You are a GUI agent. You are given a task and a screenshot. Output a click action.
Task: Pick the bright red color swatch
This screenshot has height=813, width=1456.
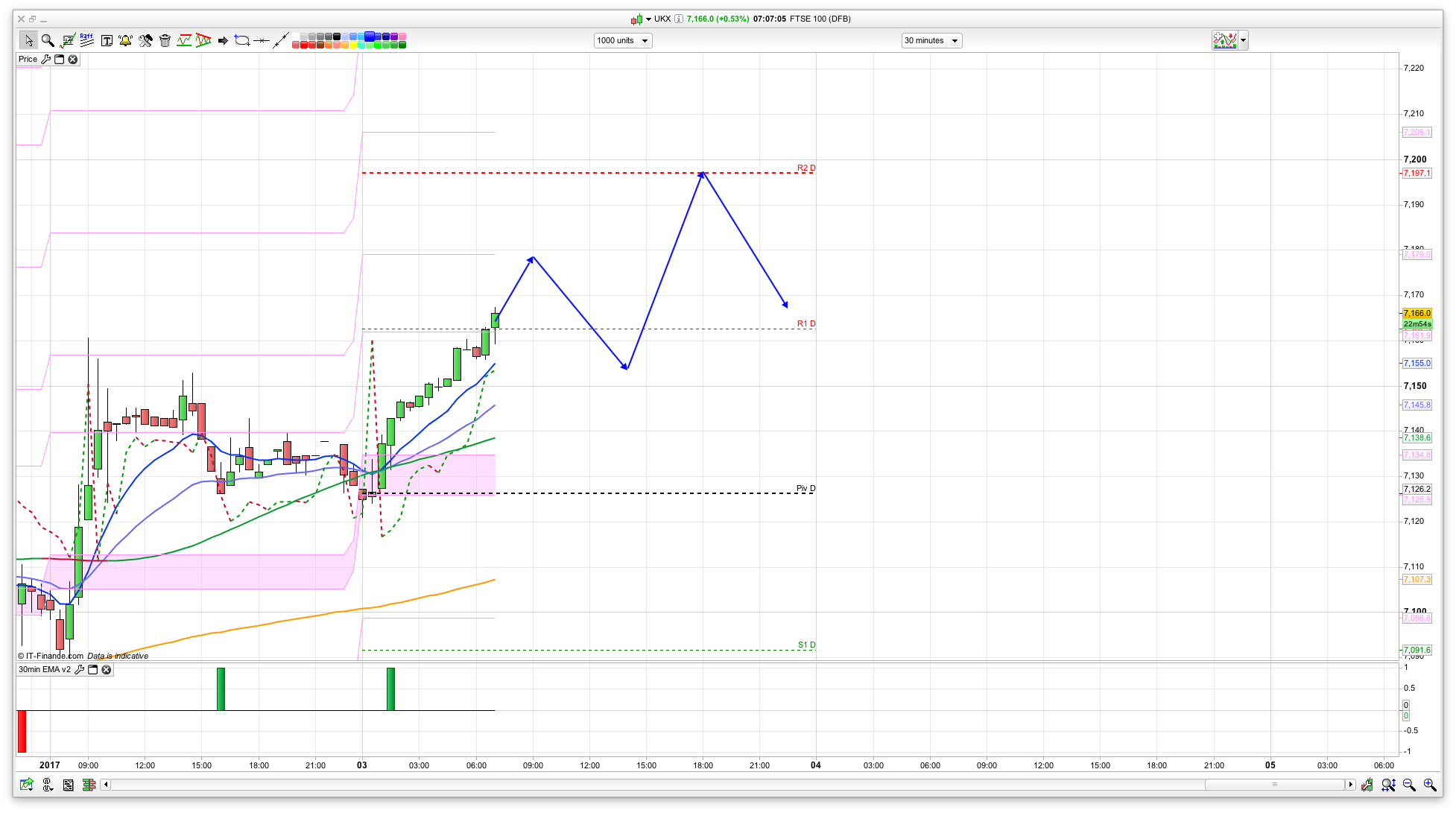pyautogui.click(x=304, y=45)
